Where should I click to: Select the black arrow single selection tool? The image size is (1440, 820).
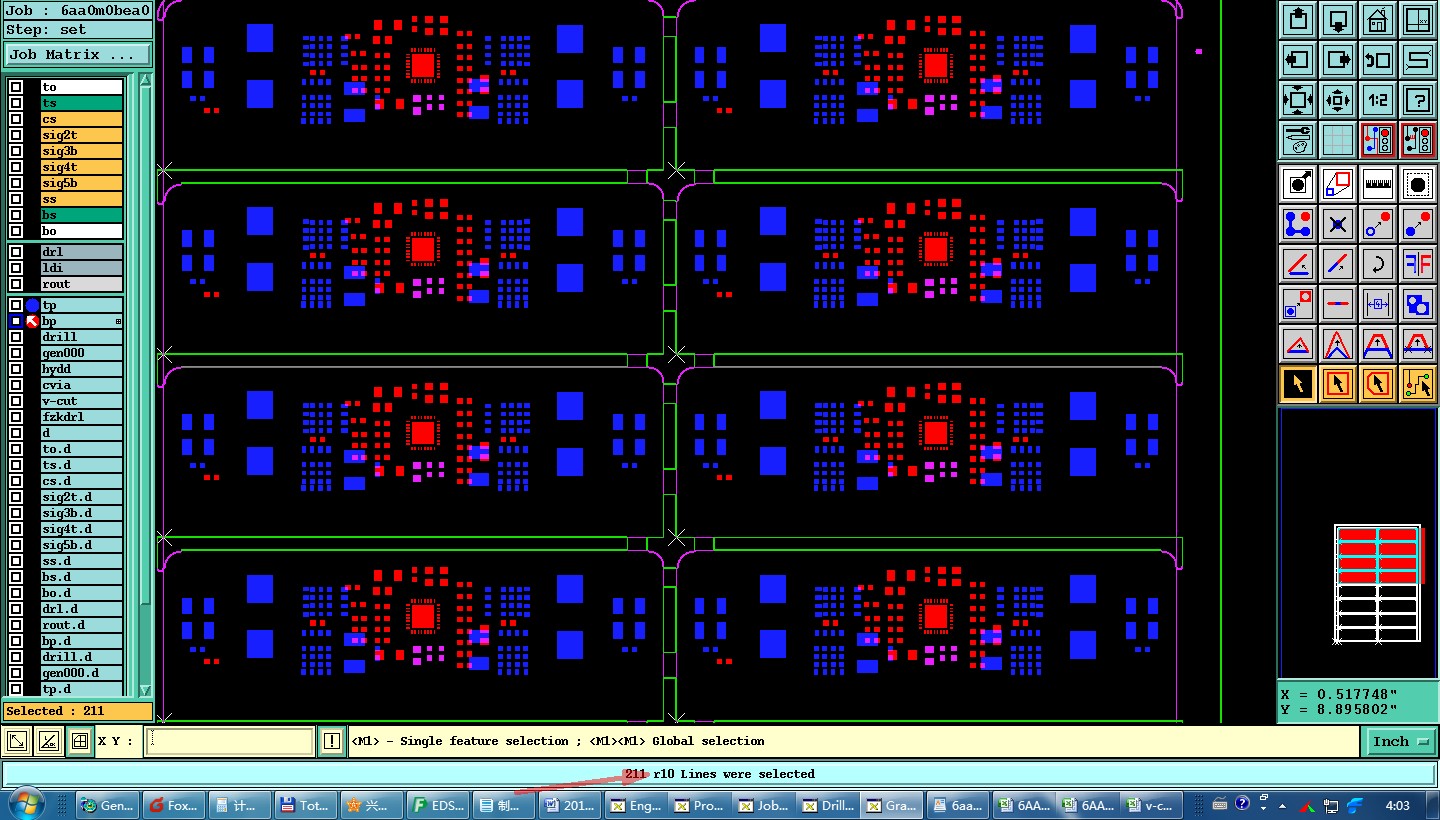click(1298, 384)
